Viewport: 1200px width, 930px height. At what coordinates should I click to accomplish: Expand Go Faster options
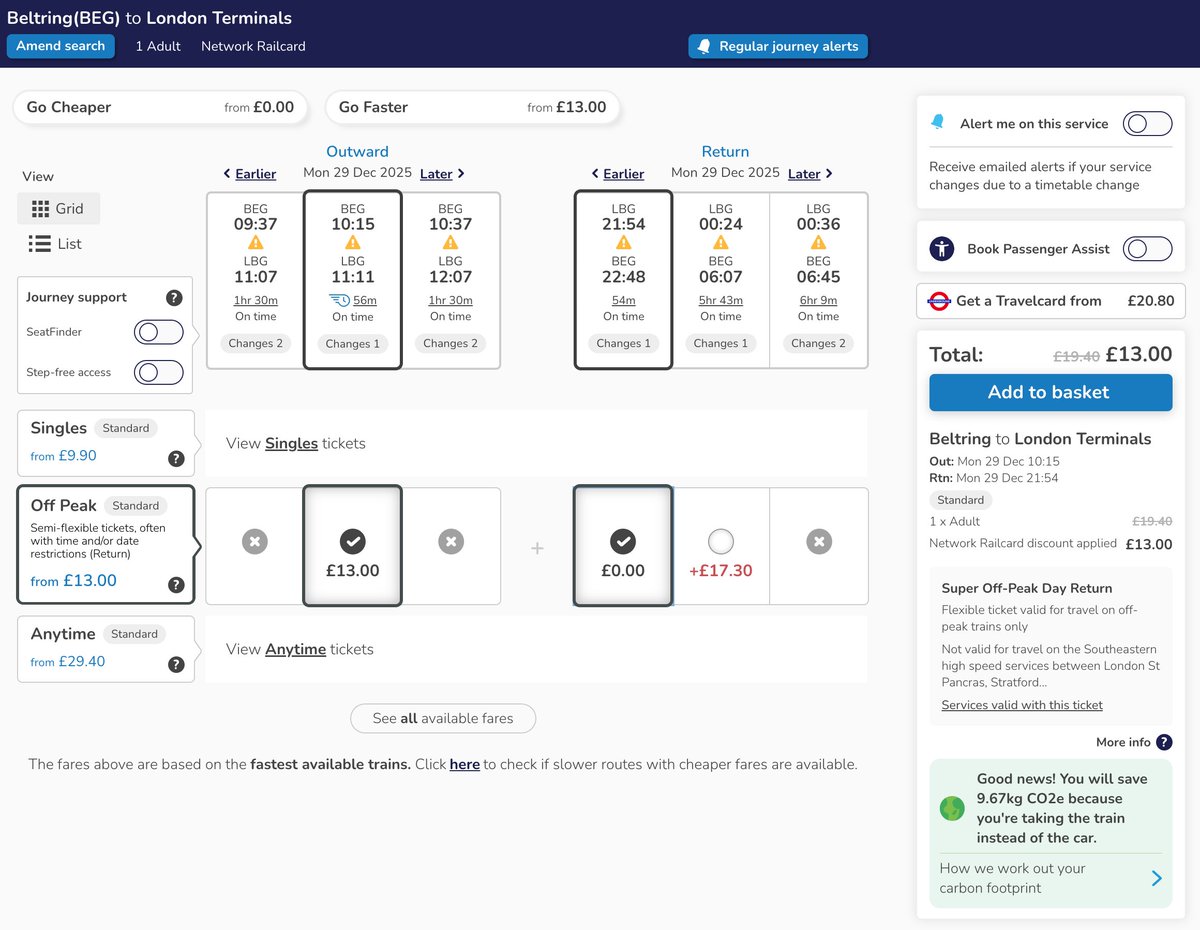(473, 107)
